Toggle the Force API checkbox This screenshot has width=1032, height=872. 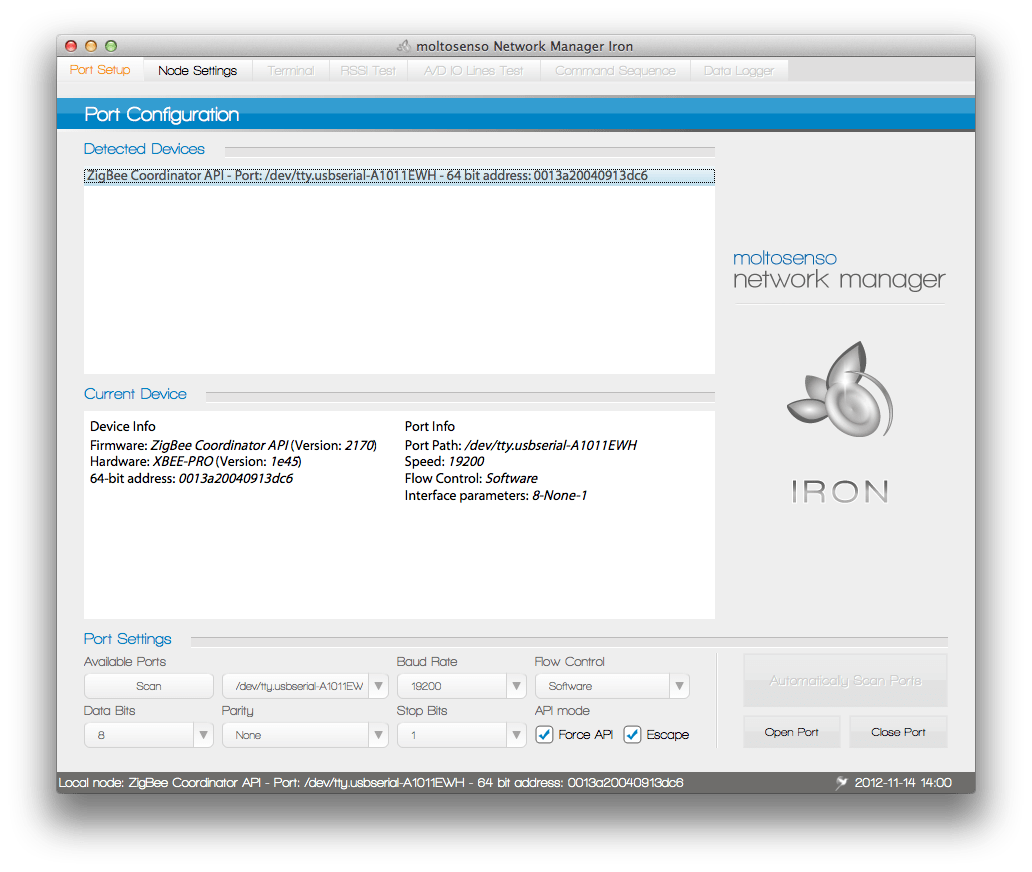click(x=544, y=734)
